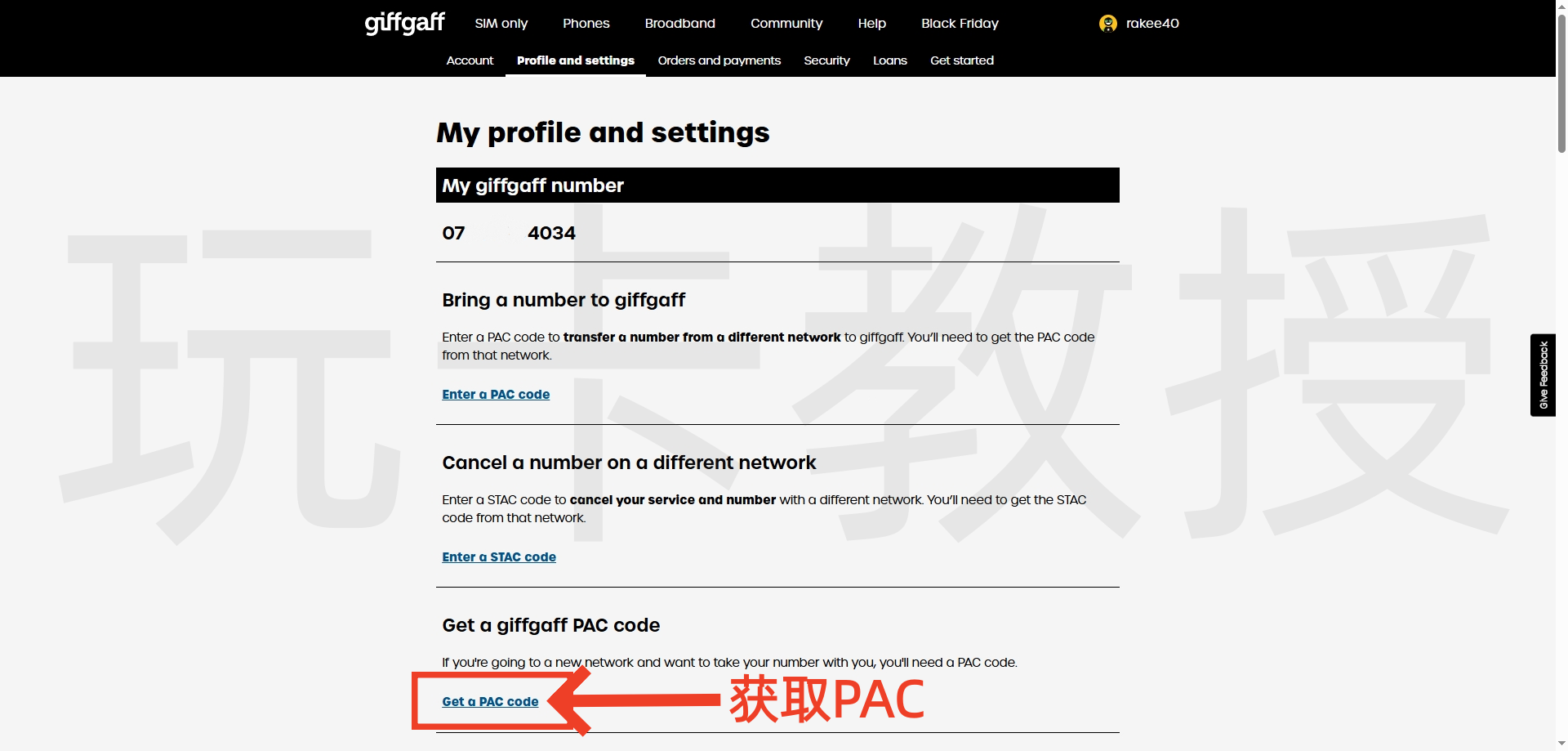Click the Get a PAC code link

point(489,701)
